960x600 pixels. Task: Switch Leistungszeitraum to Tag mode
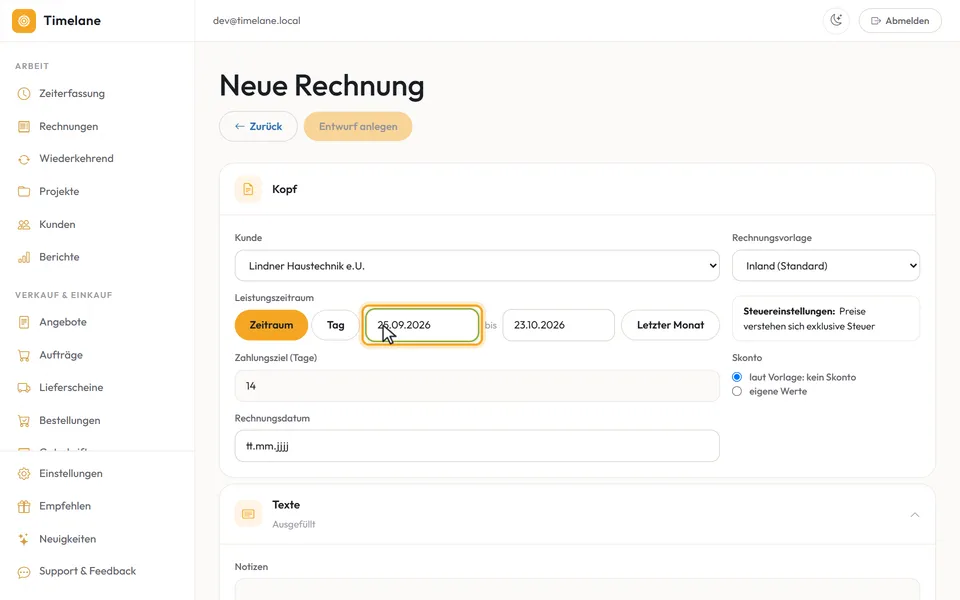(x=335, y=325)
